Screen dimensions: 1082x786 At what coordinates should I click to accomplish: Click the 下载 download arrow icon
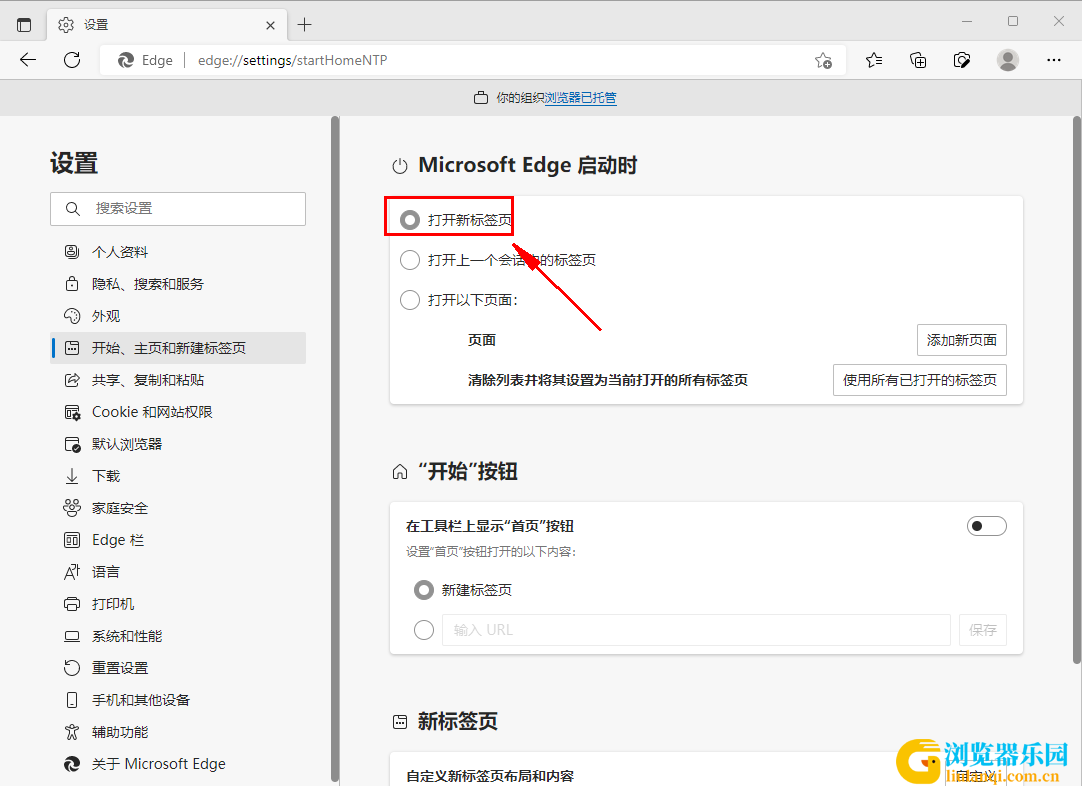tap(72, 476)
